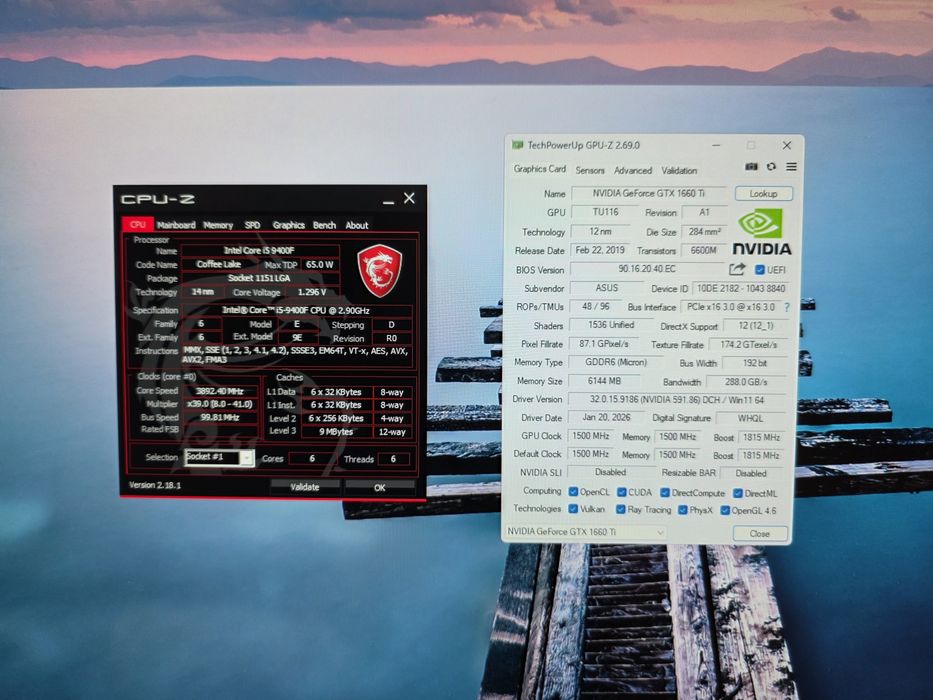Switch to the Sensors tab in GPU-Z
Screen dimensions: 933x700
coord(590,170)
